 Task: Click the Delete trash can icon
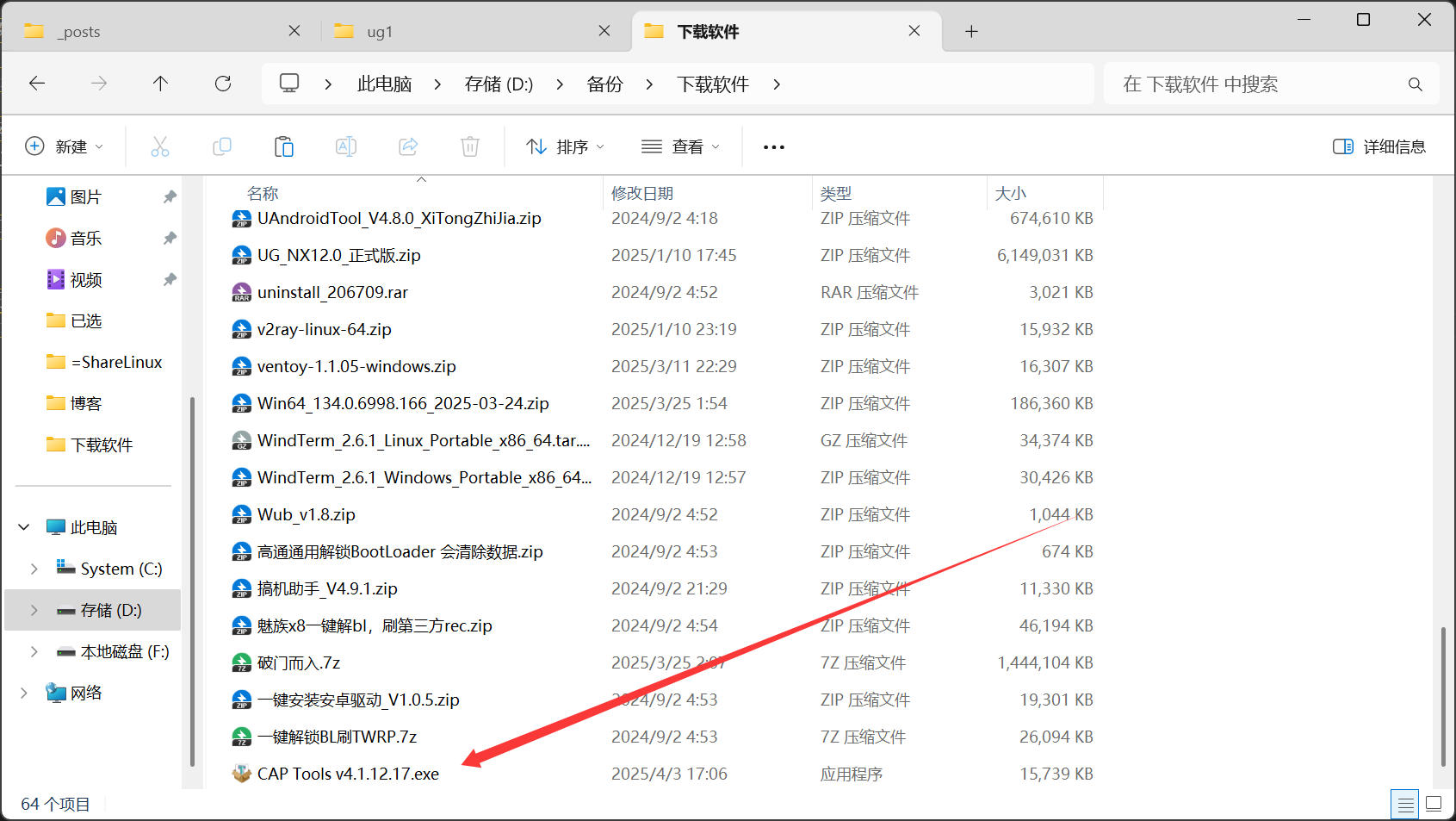click(x=470, y=146)
